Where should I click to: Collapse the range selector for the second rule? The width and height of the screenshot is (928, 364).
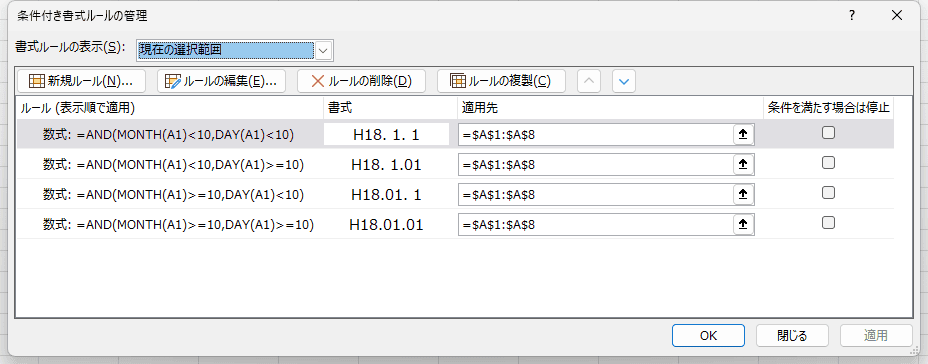tap(744, 164)
